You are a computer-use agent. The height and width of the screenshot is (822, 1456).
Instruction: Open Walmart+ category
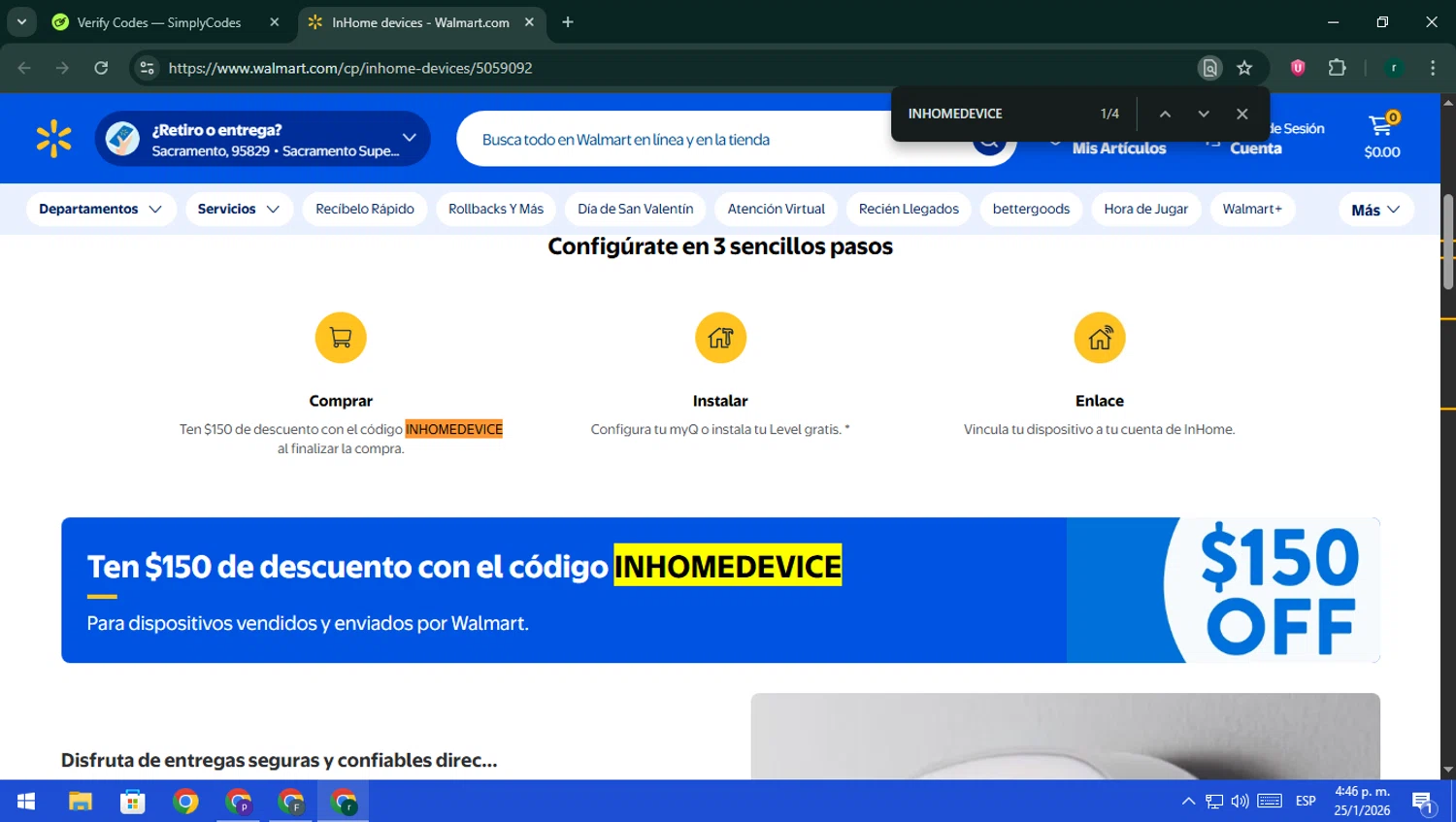coord(1252,209)
